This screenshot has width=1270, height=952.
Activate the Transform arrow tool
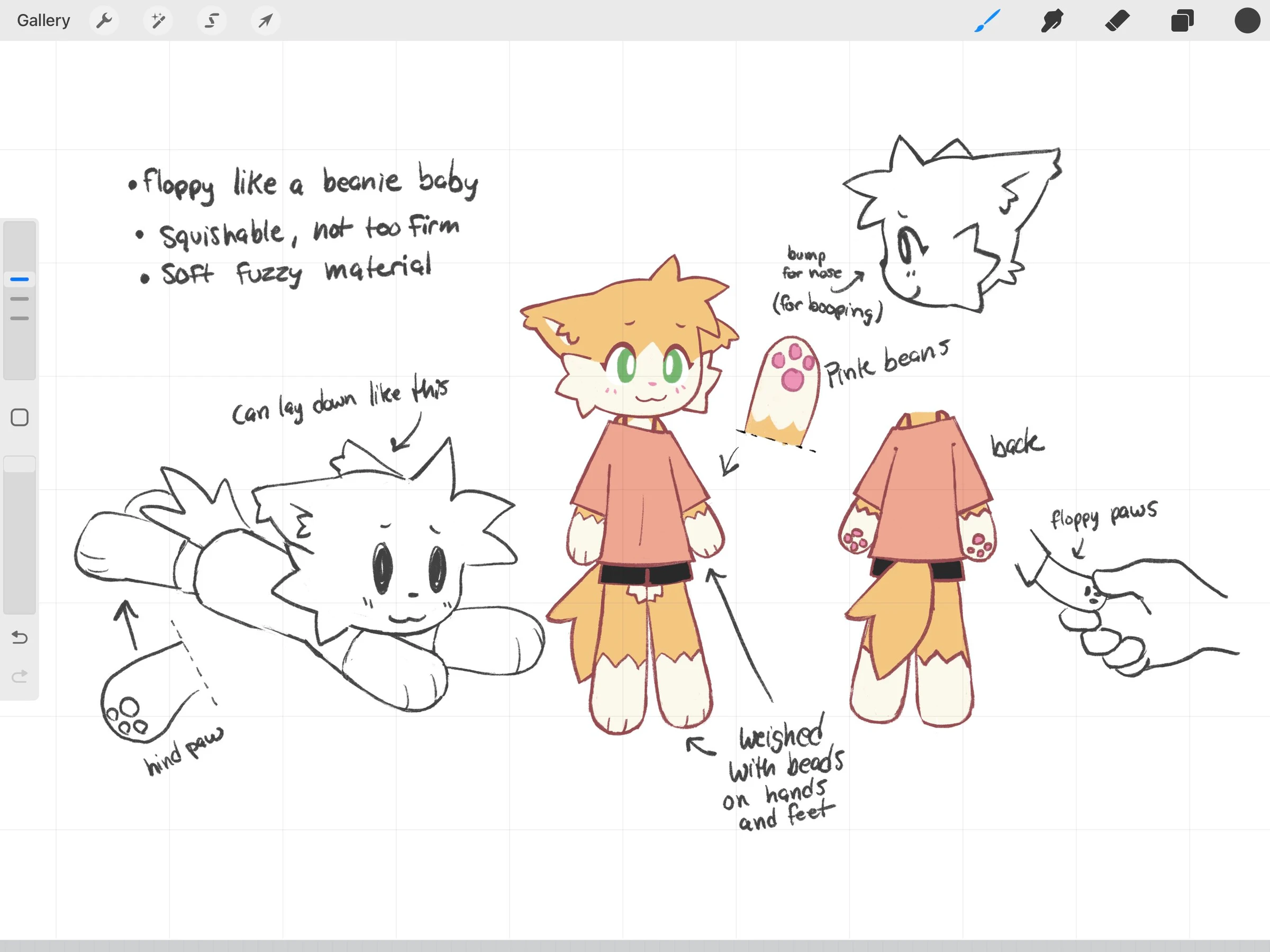click(x=265, y=21)
